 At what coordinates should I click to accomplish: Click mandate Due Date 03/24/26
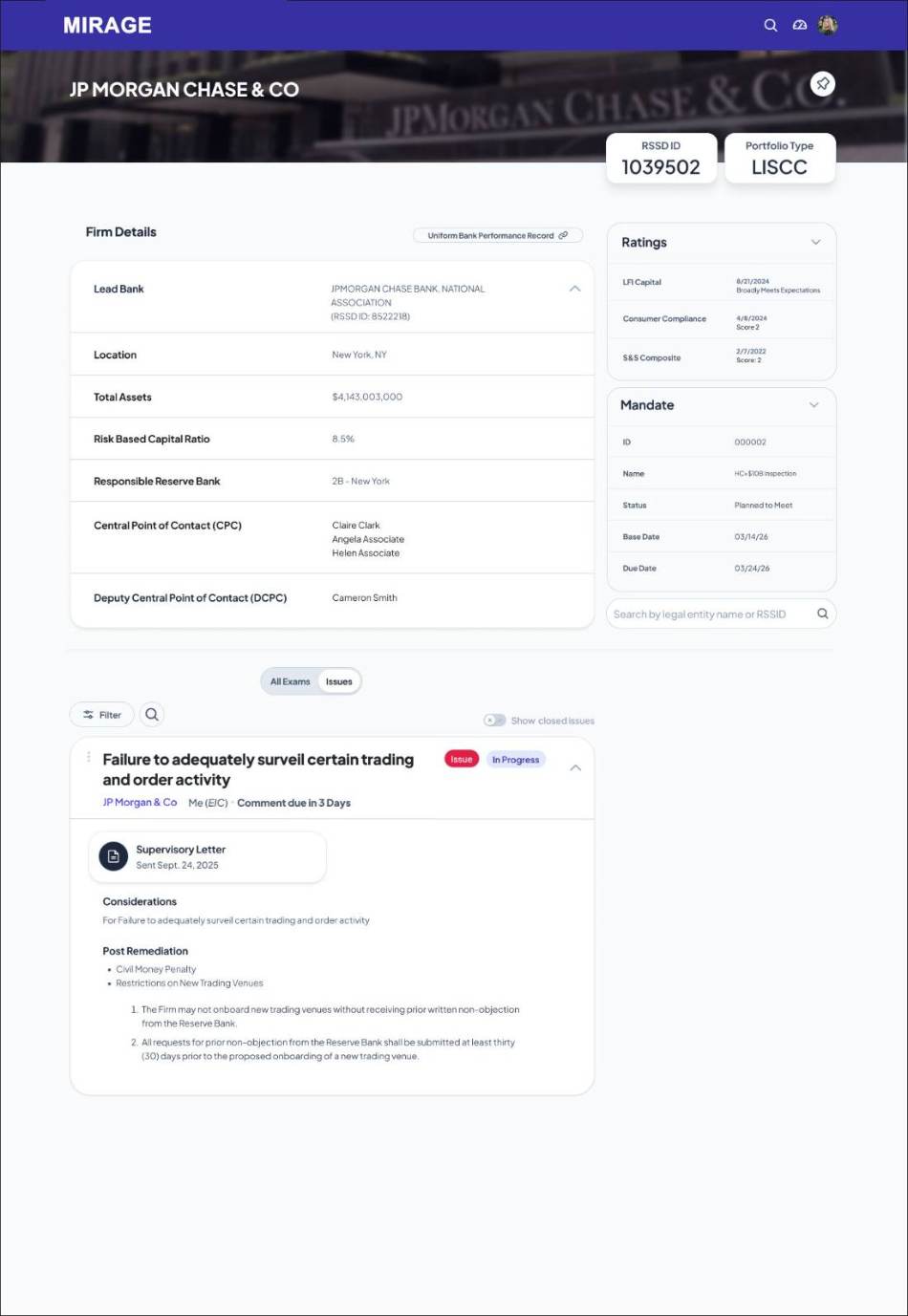(x=751, y=569)
